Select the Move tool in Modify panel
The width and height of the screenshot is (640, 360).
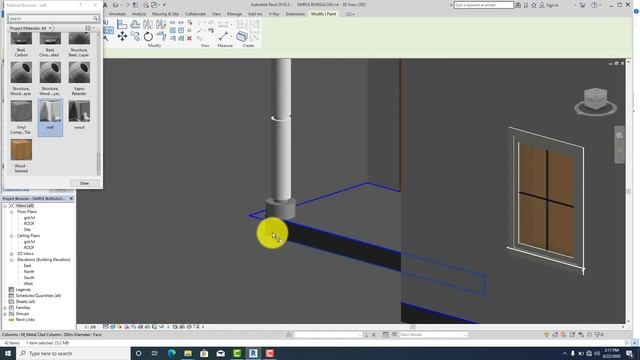(x=122, y=36)
